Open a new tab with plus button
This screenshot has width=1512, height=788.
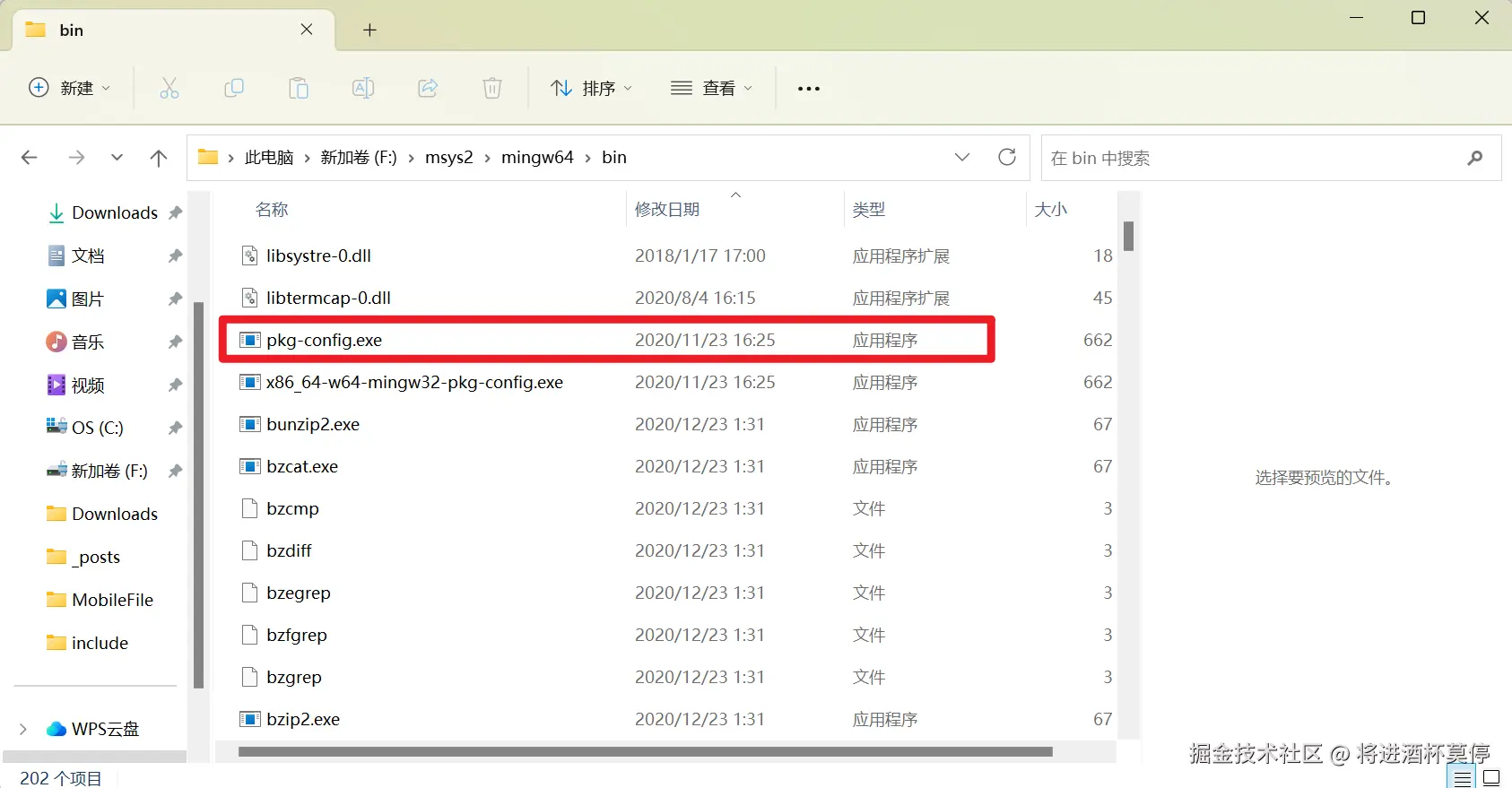[x=369, y=30]
